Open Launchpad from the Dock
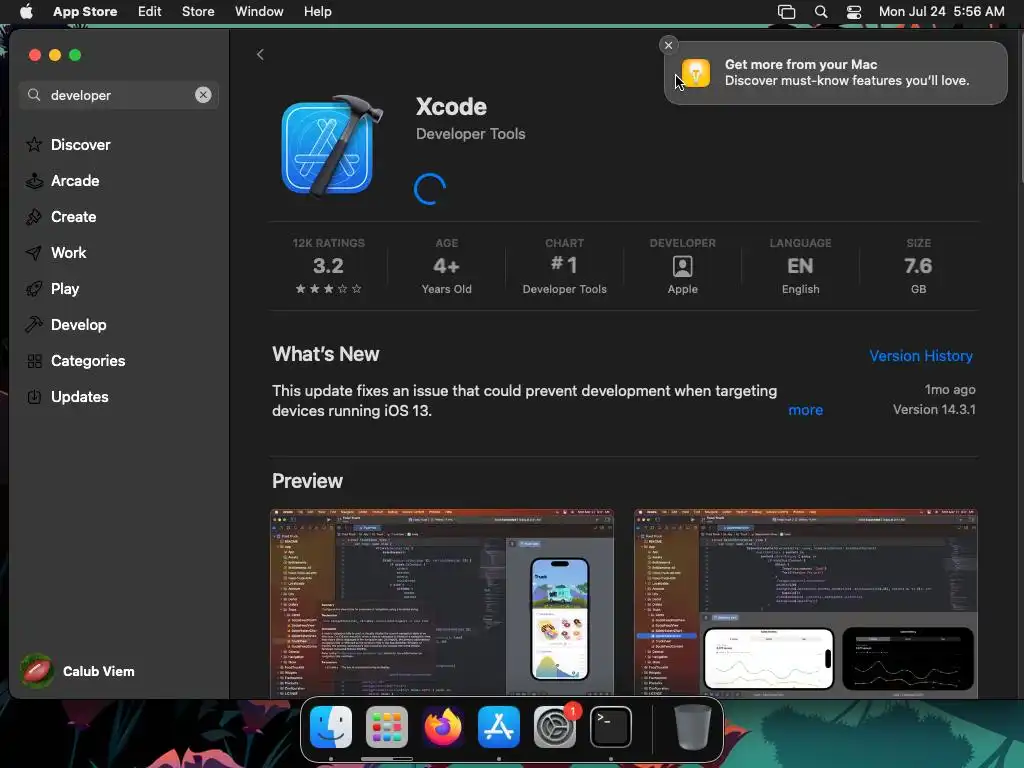This screenshot has height=768, width=1024. click(387, 727)
